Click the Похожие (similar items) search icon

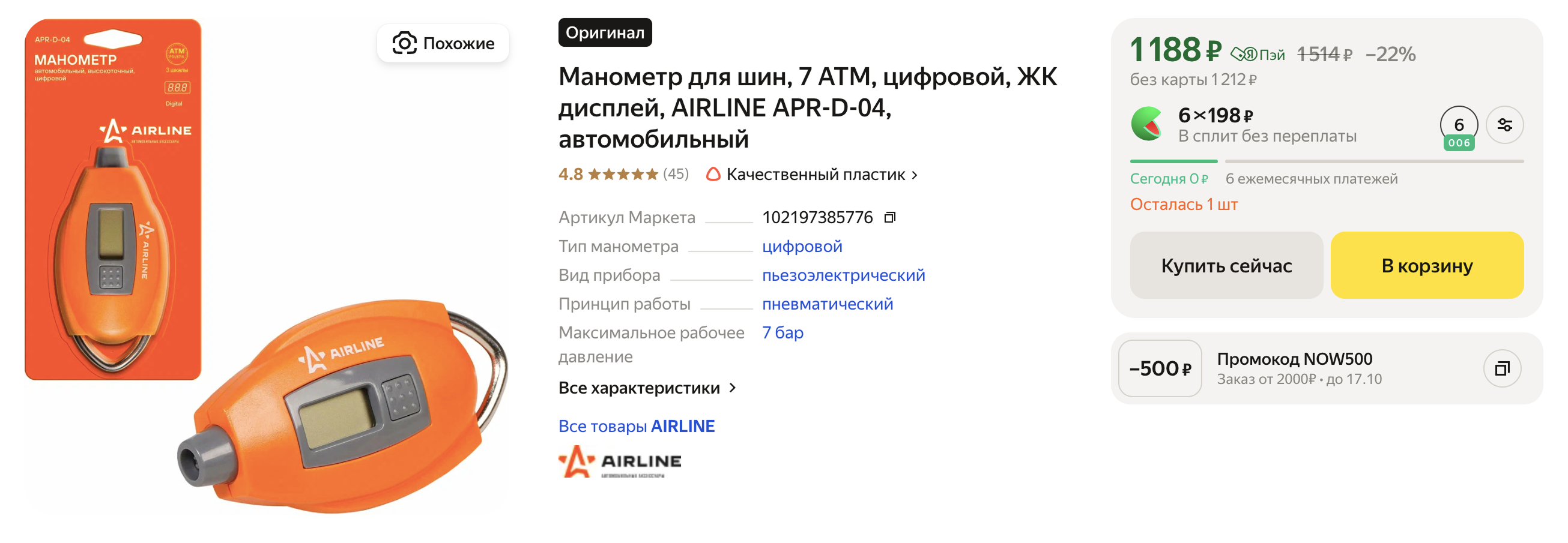(405, 43)
